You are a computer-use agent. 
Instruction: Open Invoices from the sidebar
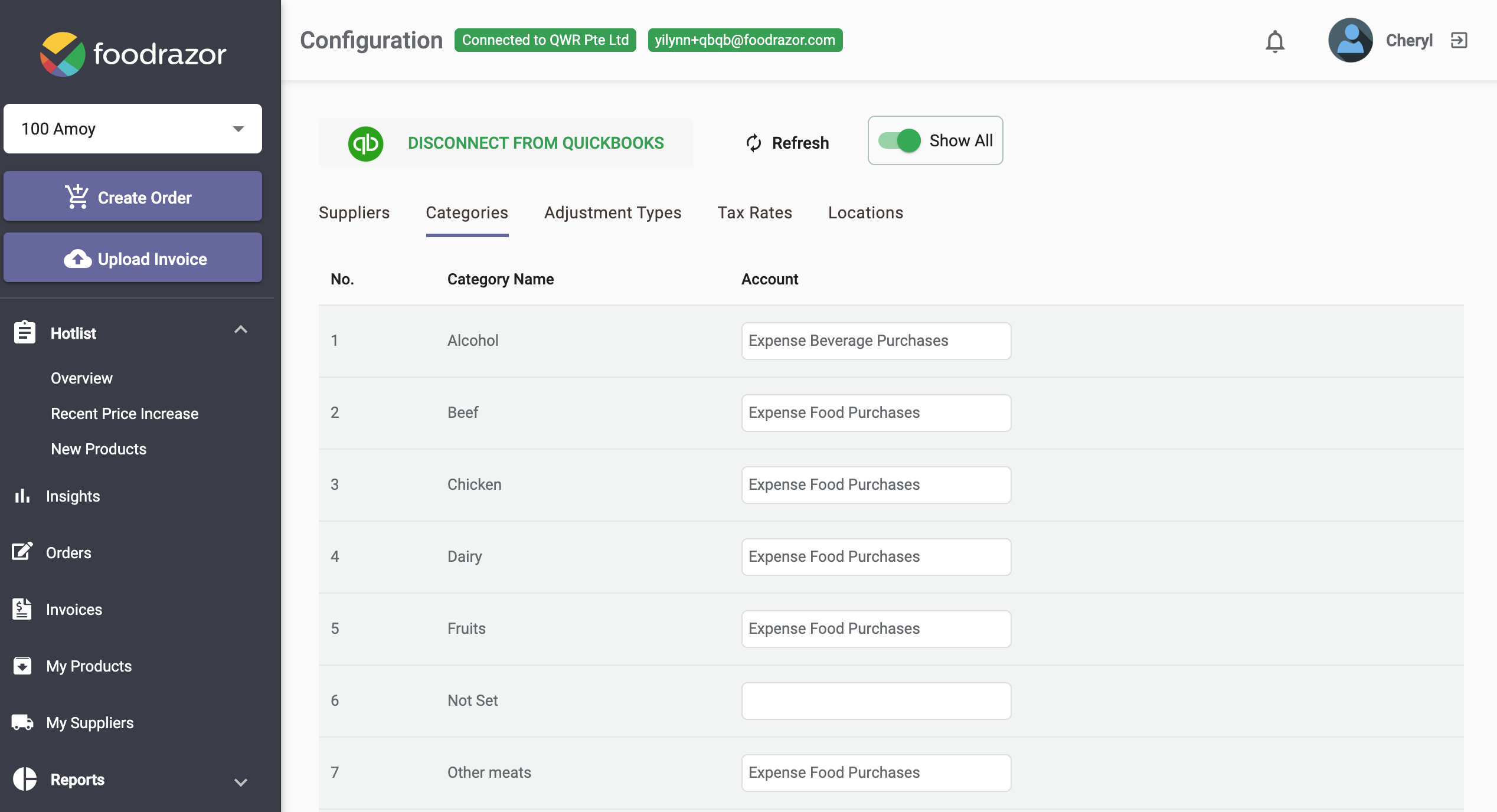[73, 610]
